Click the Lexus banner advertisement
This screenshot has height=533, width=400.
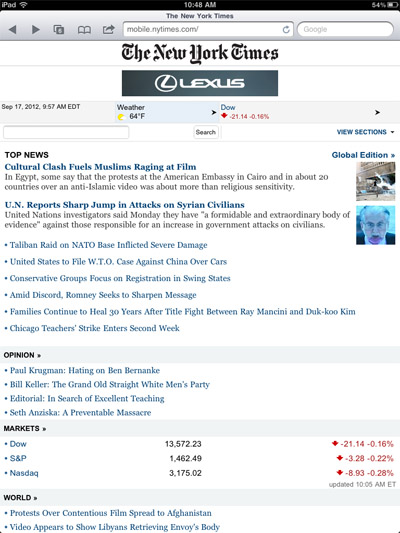pyautogui.click(x=200, y=83)
